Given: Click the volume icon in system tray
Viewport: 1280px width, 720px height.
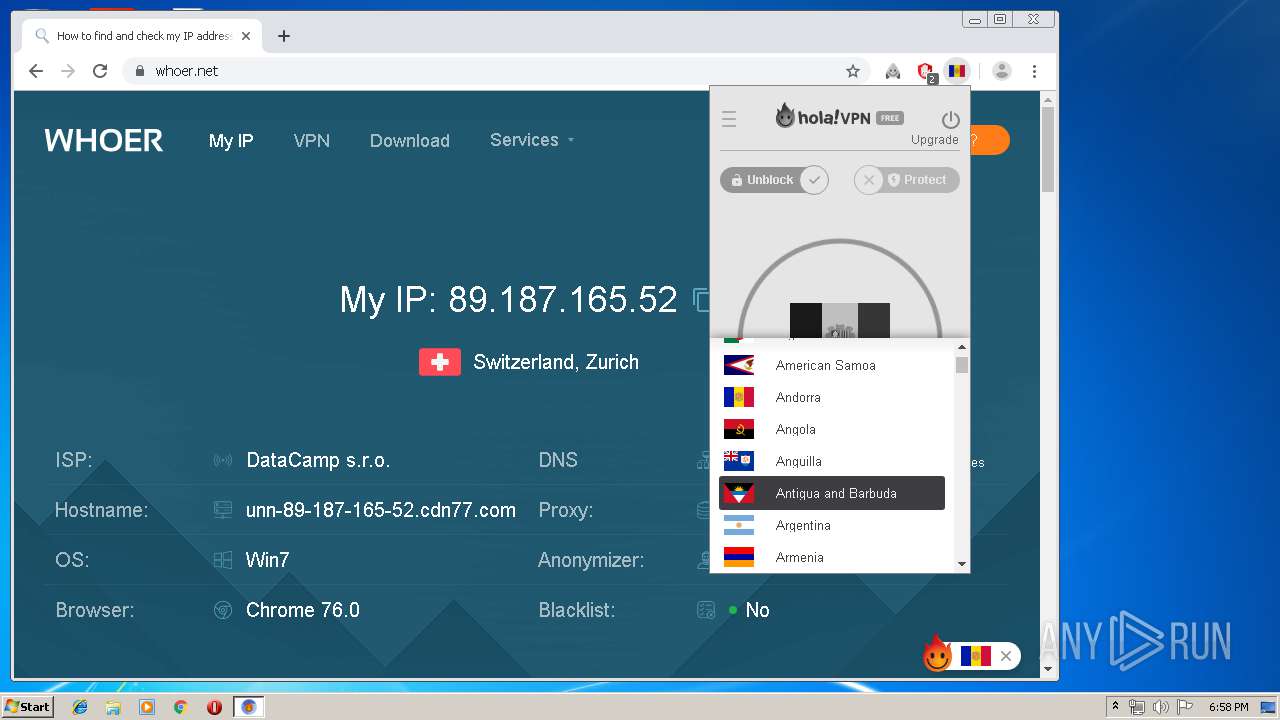Looking at the screenshot, I should click(1160, 707).
